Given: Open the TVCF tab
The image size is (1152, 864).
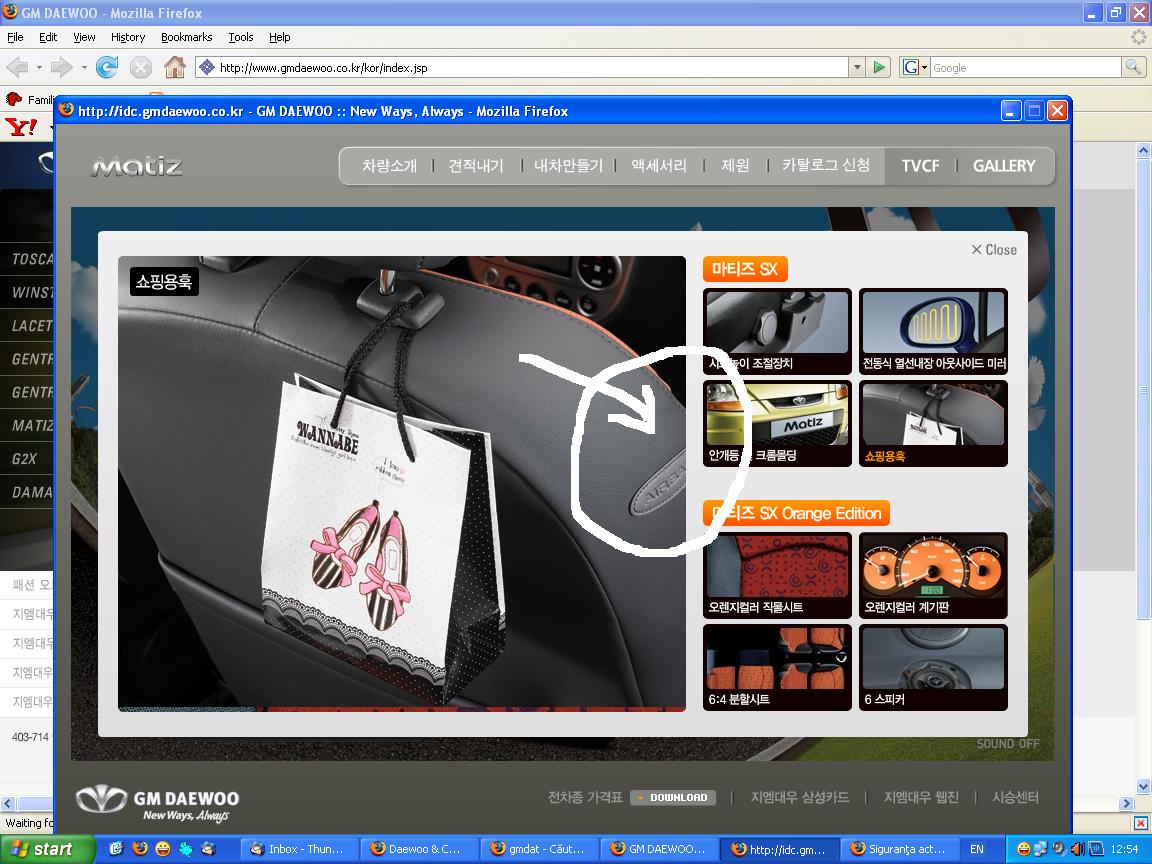Looking at the screenshot, I should point(921,166).
